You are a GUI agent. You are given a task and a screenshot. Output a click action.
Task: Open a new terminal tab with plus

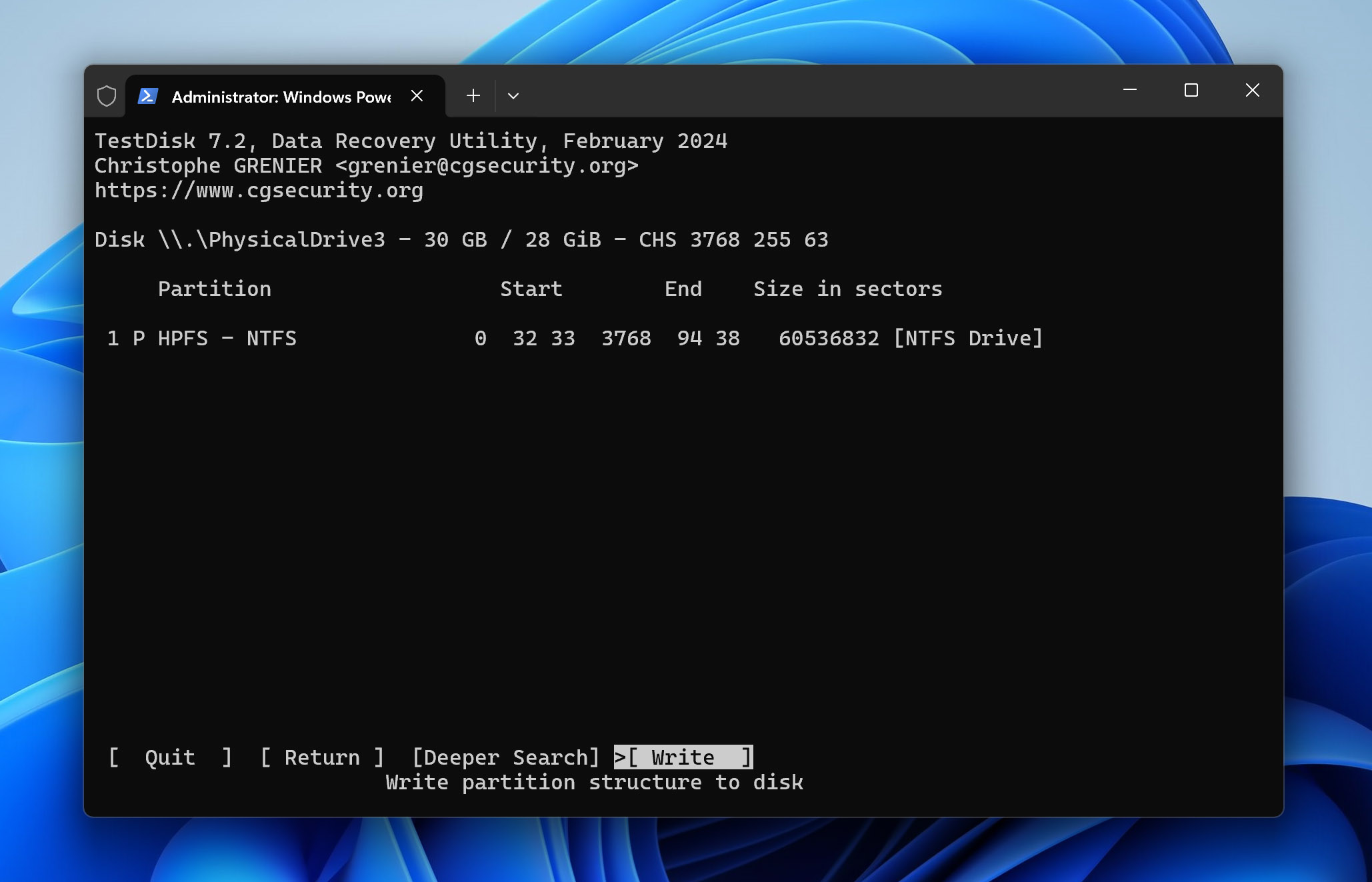click(473, 96)
